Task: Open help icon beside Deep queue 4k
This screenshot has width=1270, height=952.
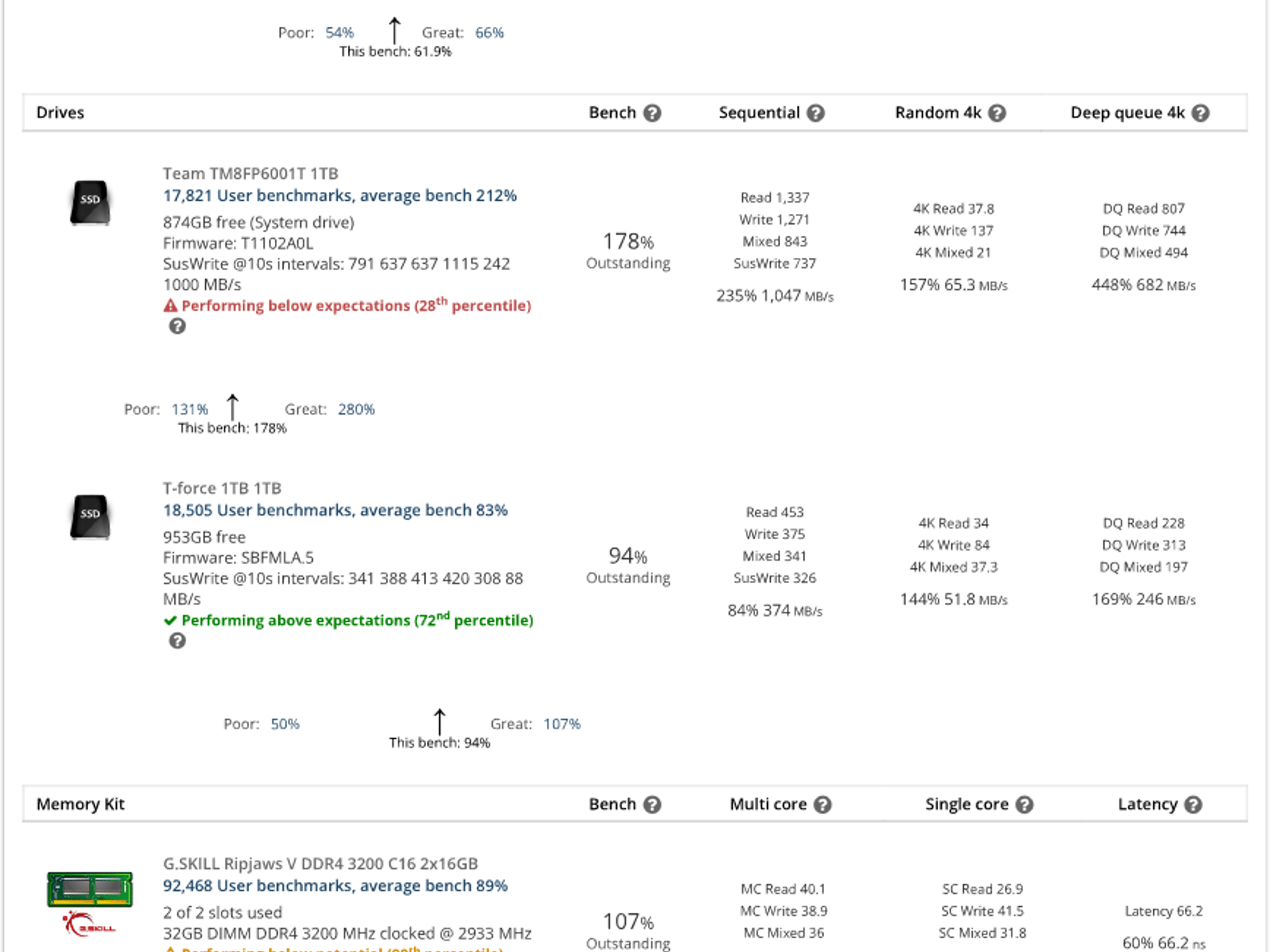Action: [x=1201, y=113]
